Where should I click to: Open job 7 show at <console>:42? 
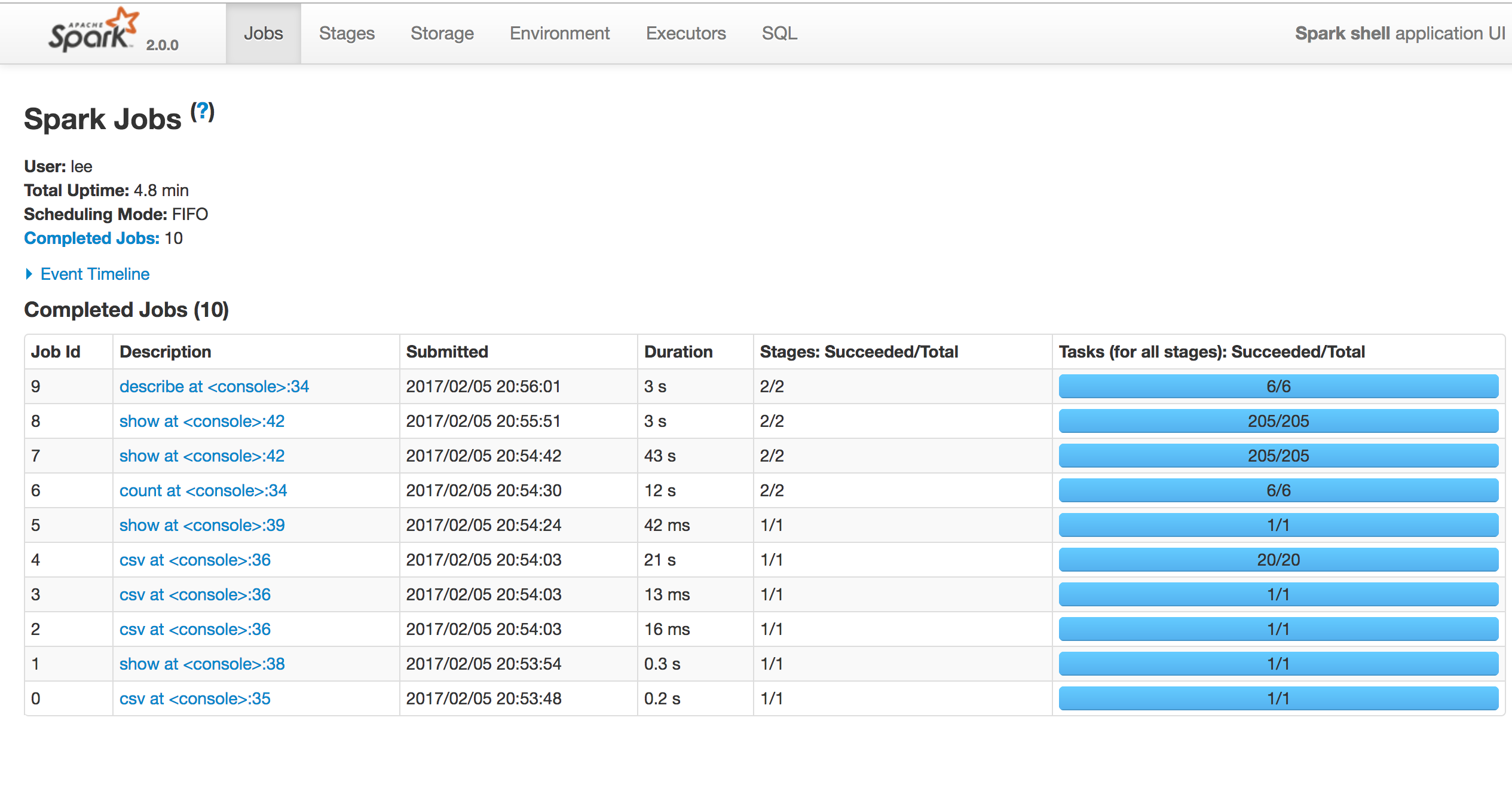point(202,456)
